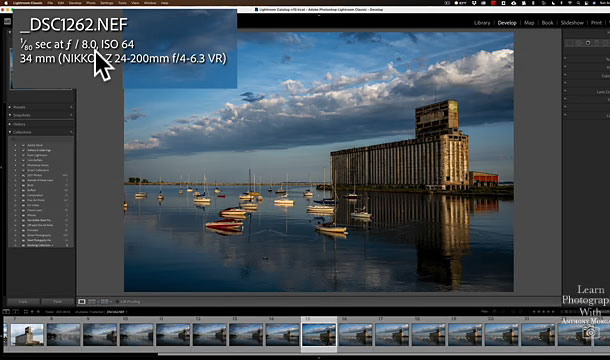Open the main window display icon in filmstrip bar
Viewport: 610px width, 360px height.
click(x=6, y=312)
